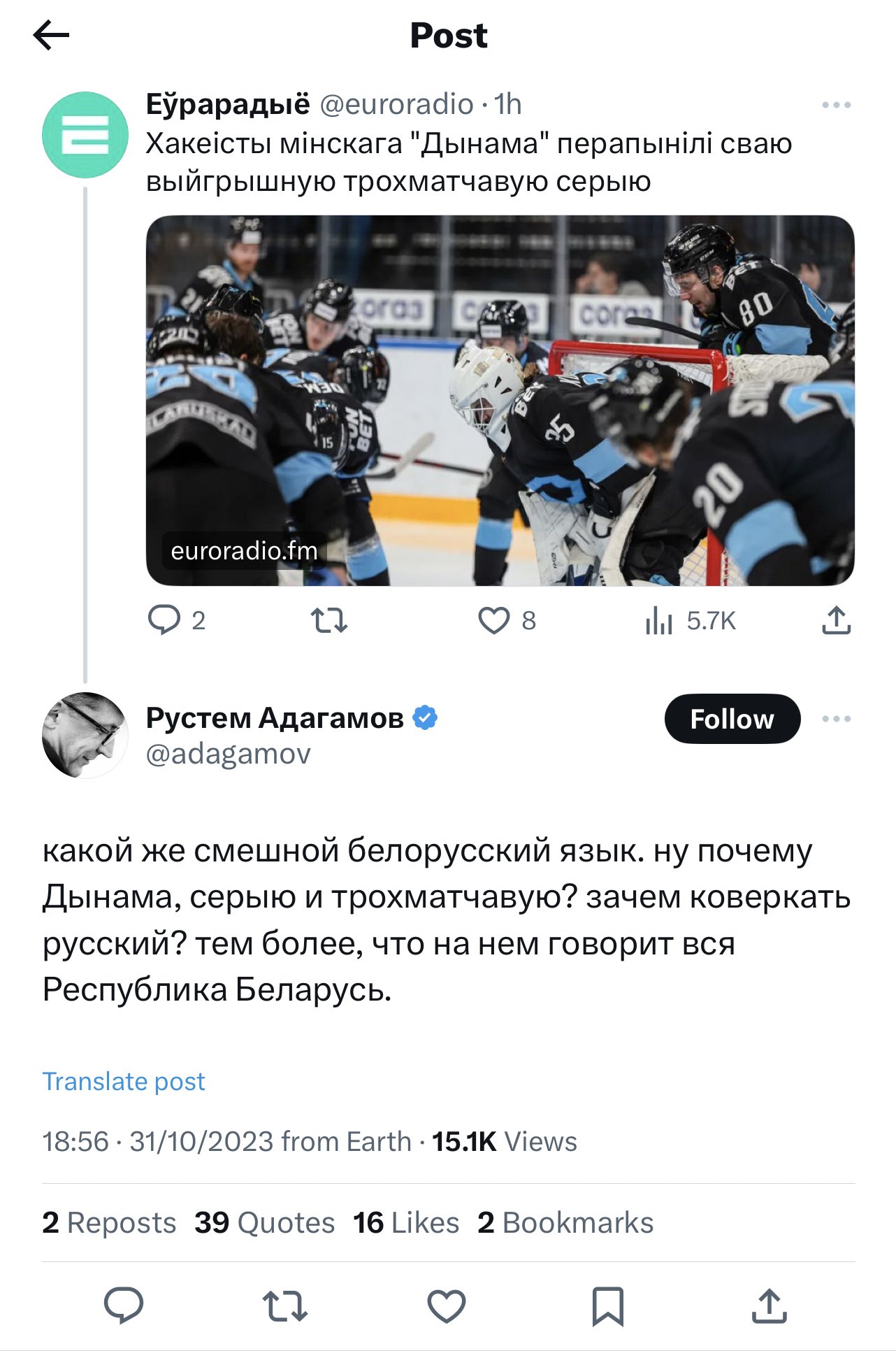This screenshot has height=1360, width=896.
Task: Open Euroradio's green profile avatar
Action: coord(85,134)
